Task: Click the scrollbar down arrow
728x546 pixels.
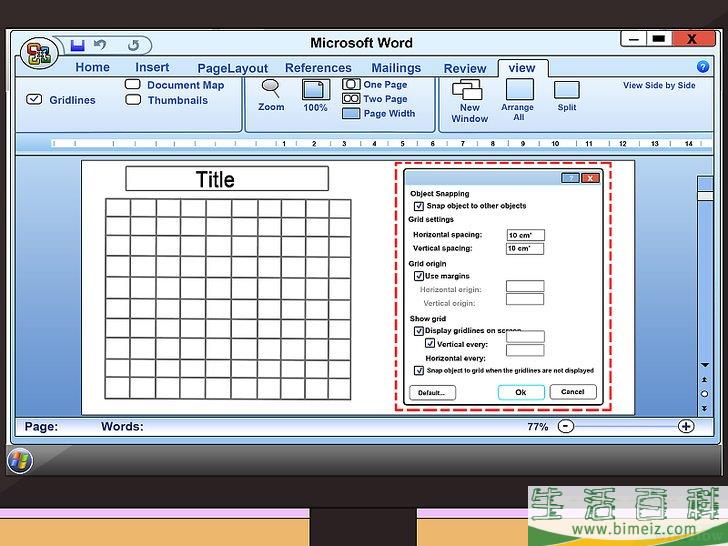Action: (704, 365)
